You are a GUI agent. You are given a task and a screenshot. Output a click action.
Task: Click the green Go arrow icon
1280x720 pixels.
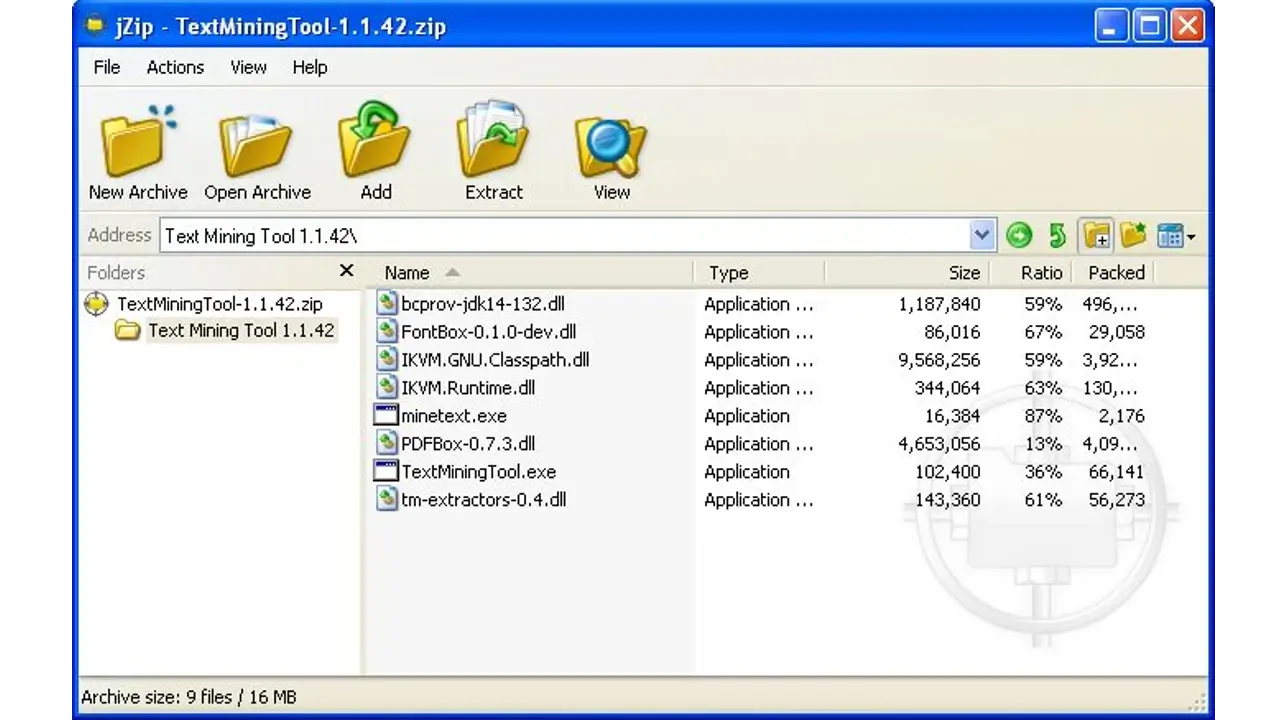click(x=1019, y=235)
